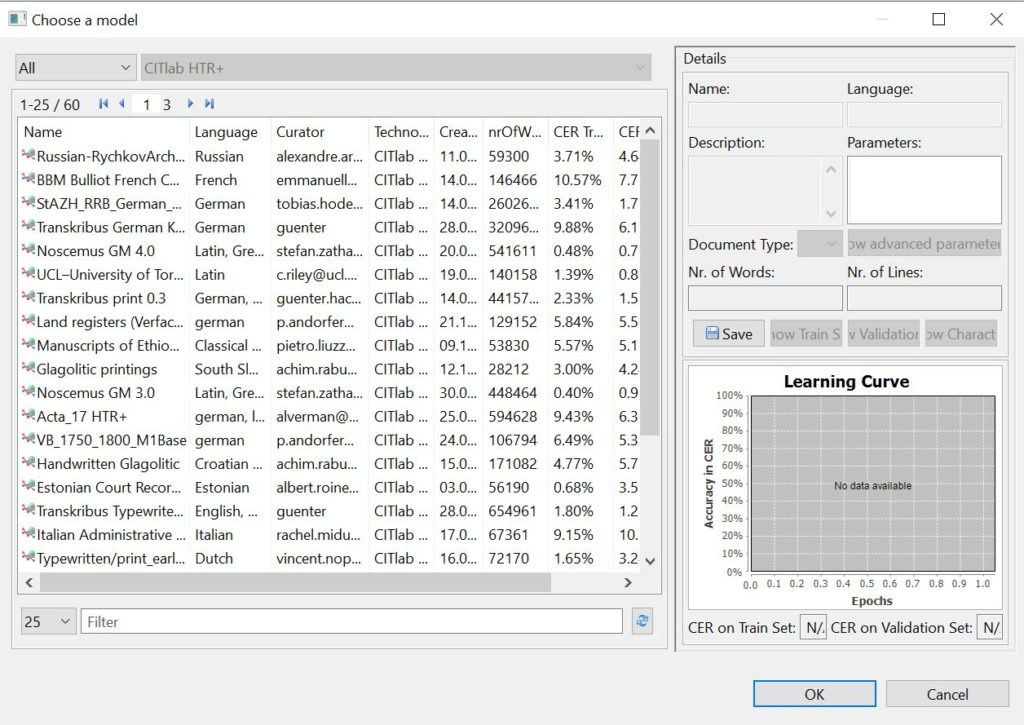Click model icon of Italian Administrative row

tap(28, 534)
